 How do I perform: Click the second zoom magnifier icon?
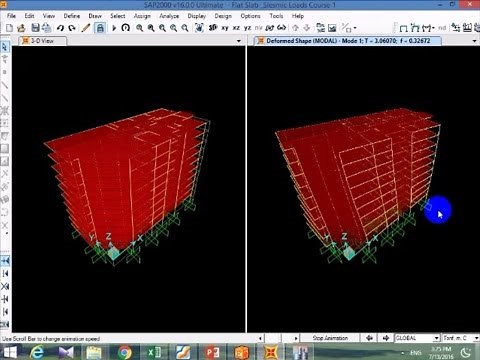tap(151, 28)
